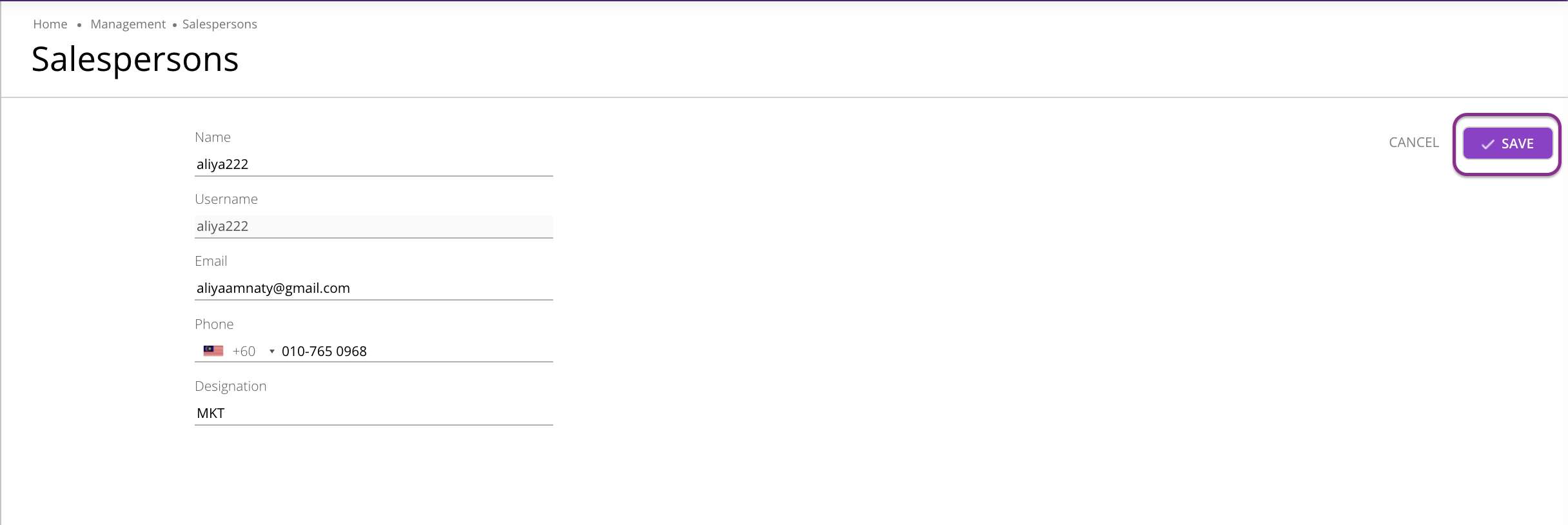Edit the Email address field
This screenshot has width=1568, height=525.
click(374, 288)
